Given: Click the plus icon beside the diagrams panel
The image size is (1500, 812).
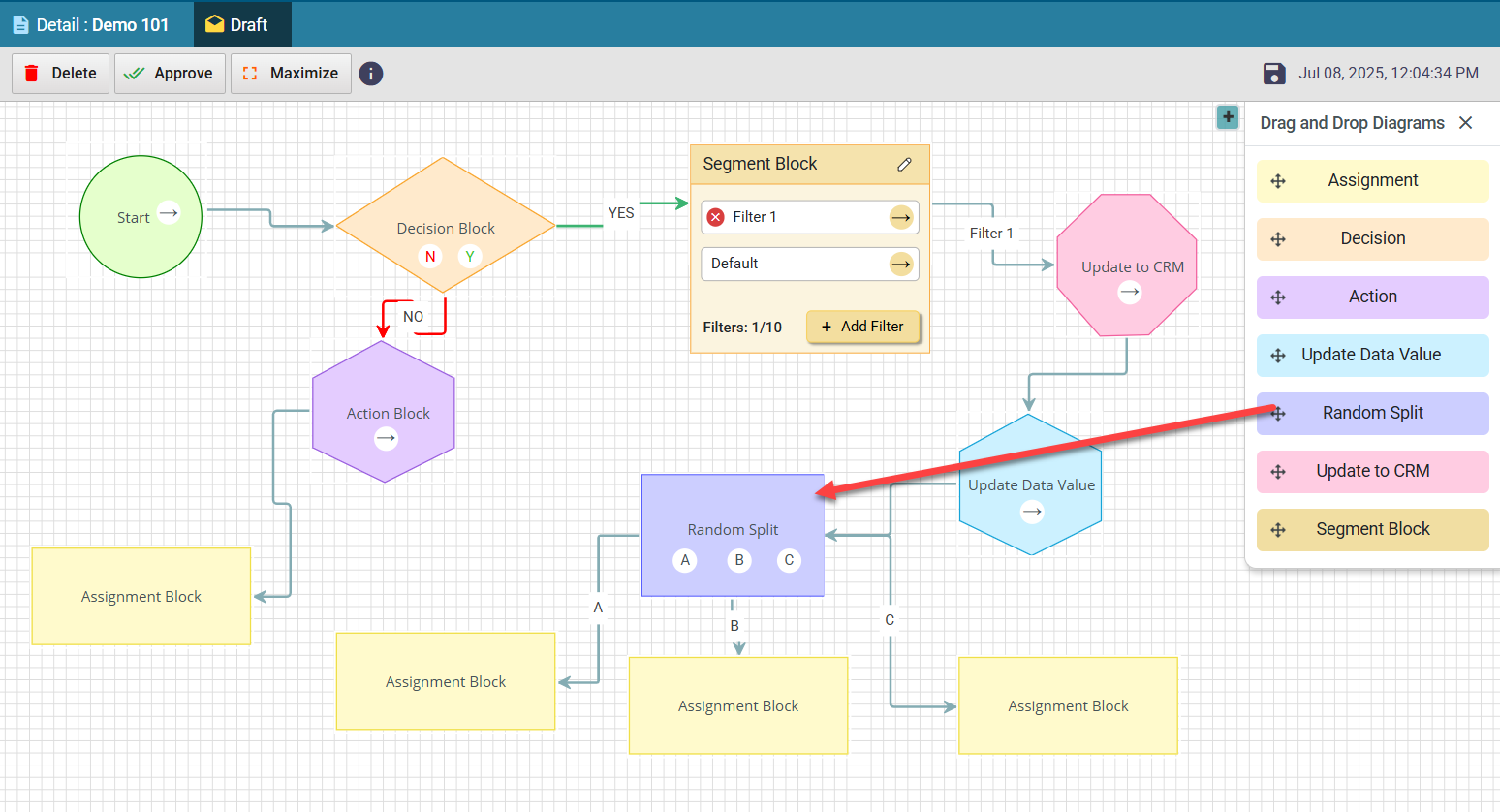Looking at the screenshot, I should tap(1228, 117).
